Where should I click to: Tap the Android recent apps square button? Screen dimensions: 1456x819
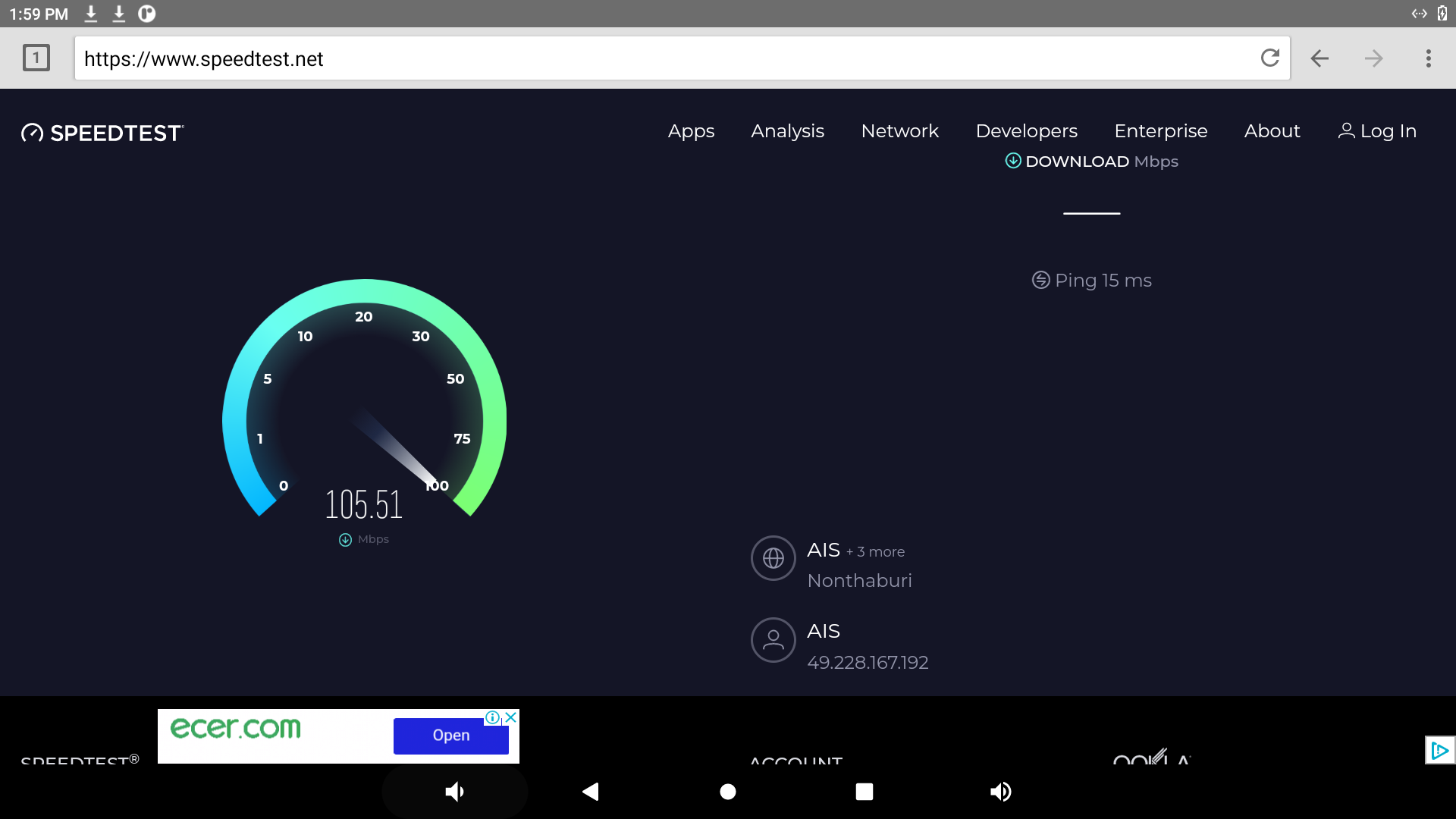[864, 792]
